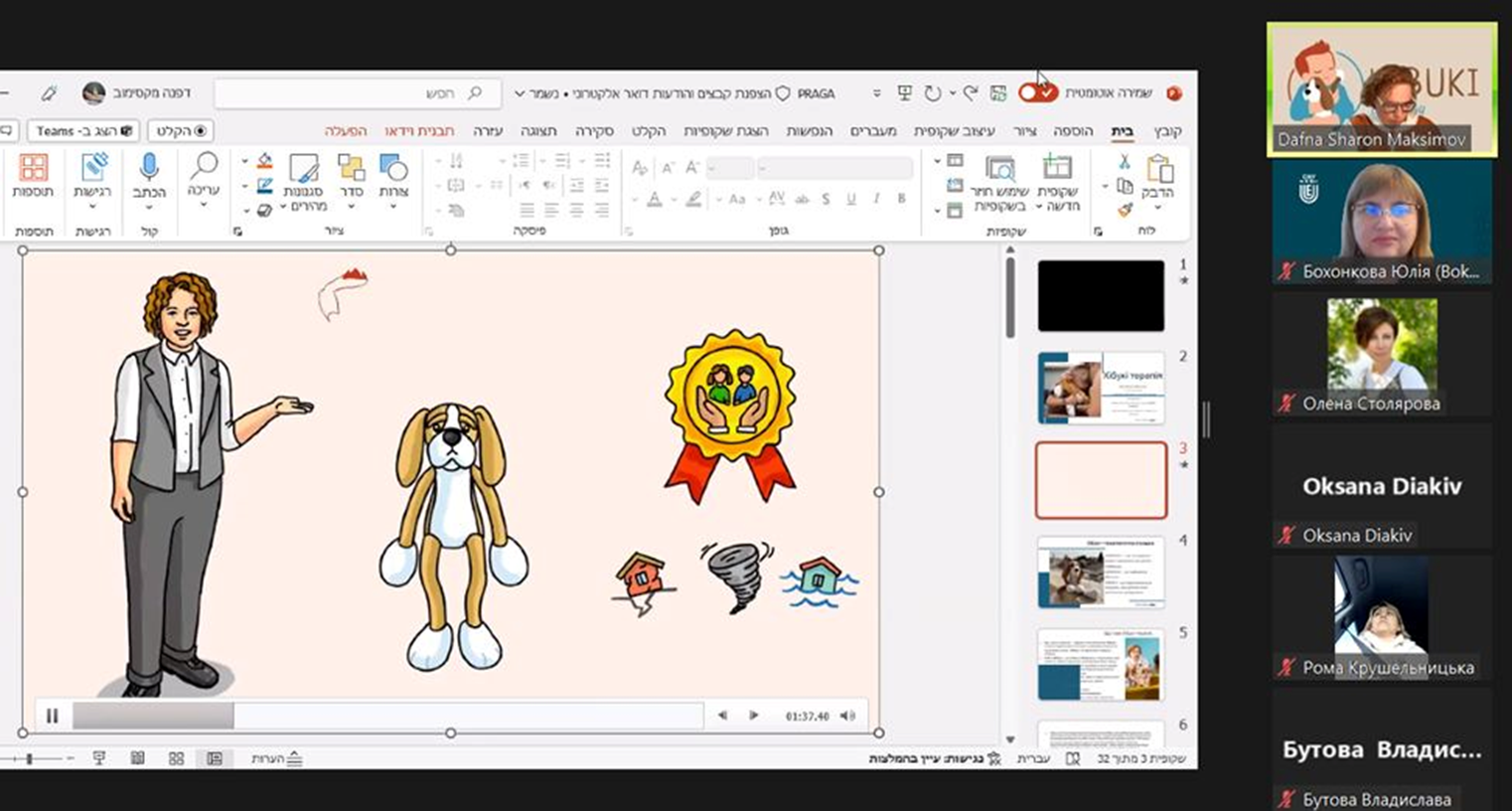Open the Insert (הוספה) ribbon tab
The image size is (1512, 811).
[x=1073, y=131]
